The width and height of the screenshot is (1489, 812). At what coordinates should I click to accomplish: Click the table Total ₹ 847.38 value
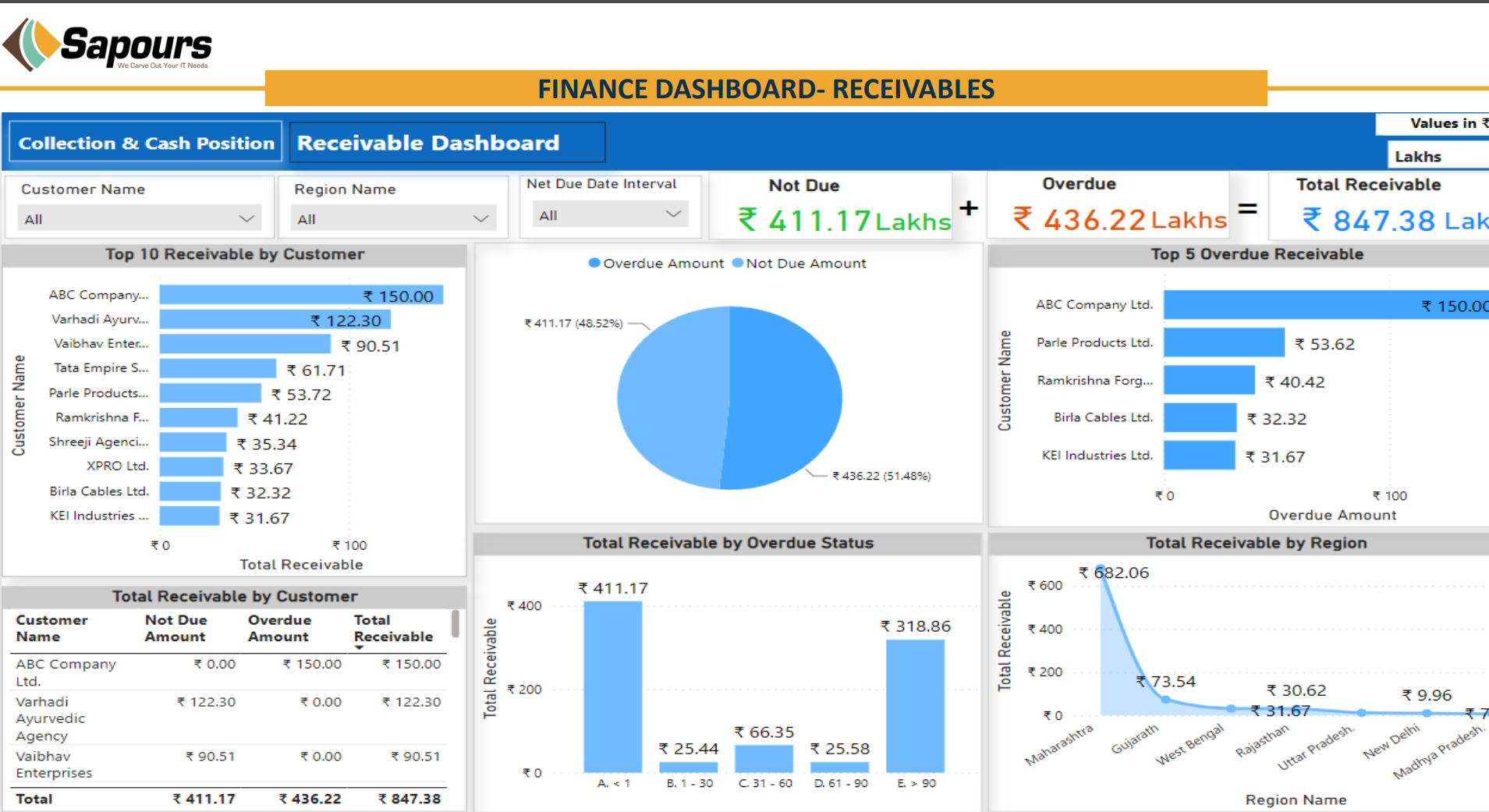click(409, 799)
